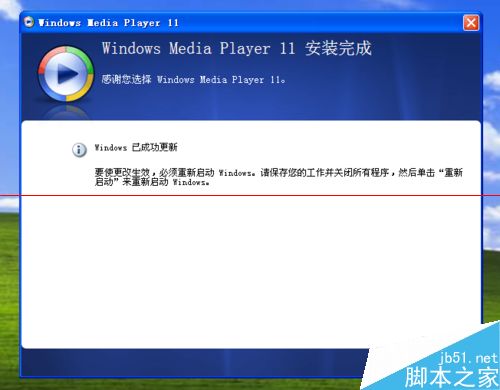The width and height of the screenshot is (500, 390).
Task: Click the title bar text "Windows Media Player 11"
Action: [109, 23]
